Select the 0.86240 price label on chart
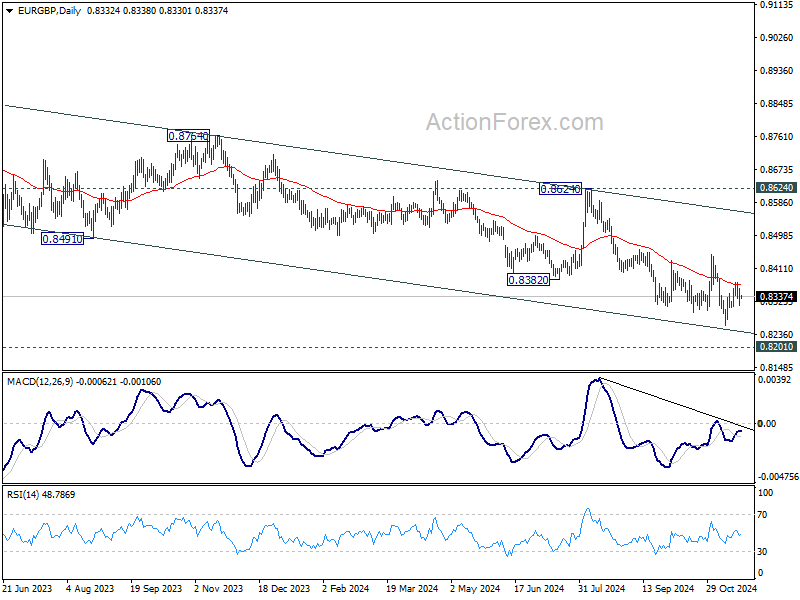The height and width of the screenshot is (600, 800). pos(560,189)
